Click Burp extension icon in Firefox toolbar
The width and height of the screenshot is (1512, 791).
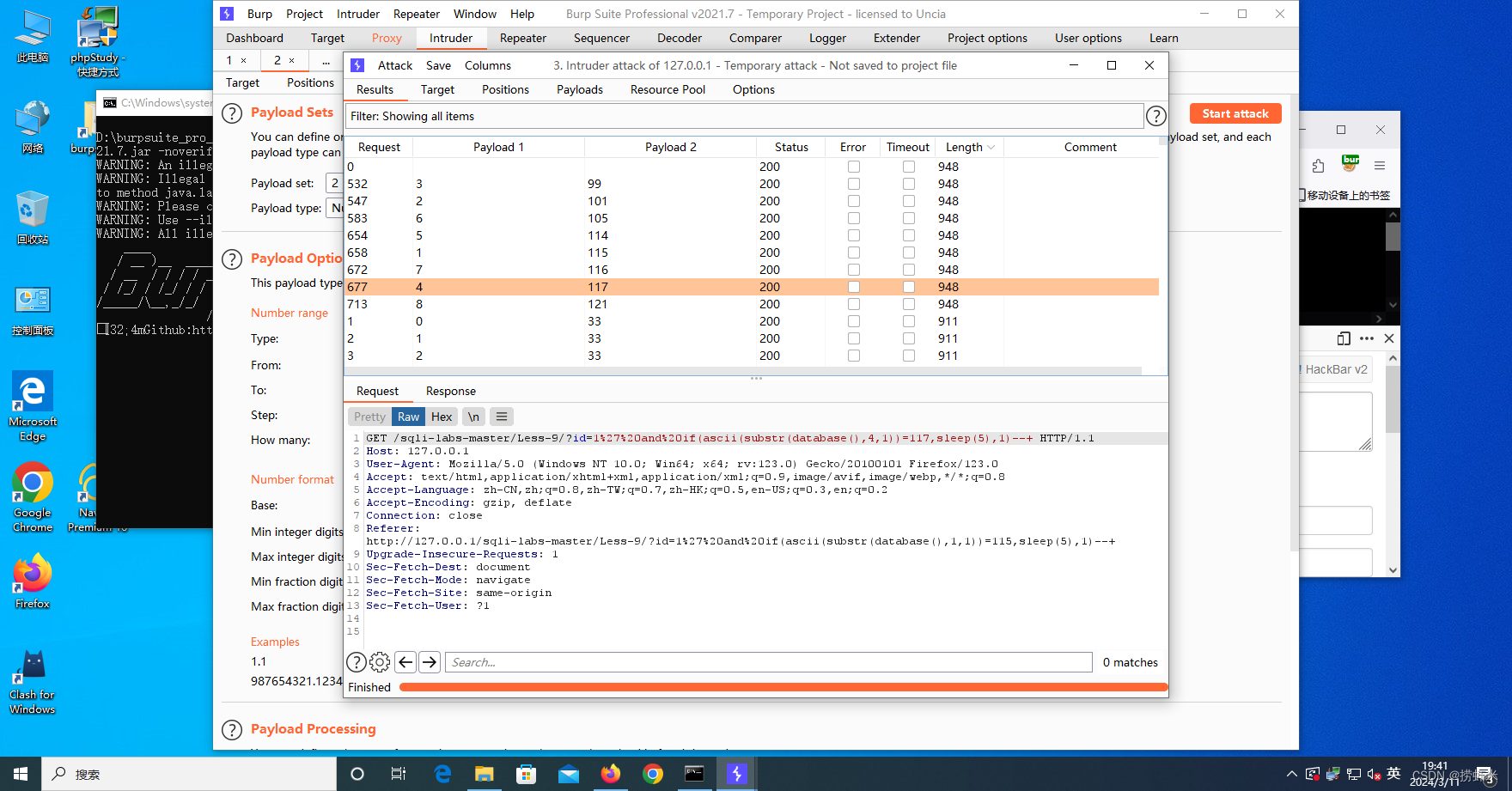1350,163
